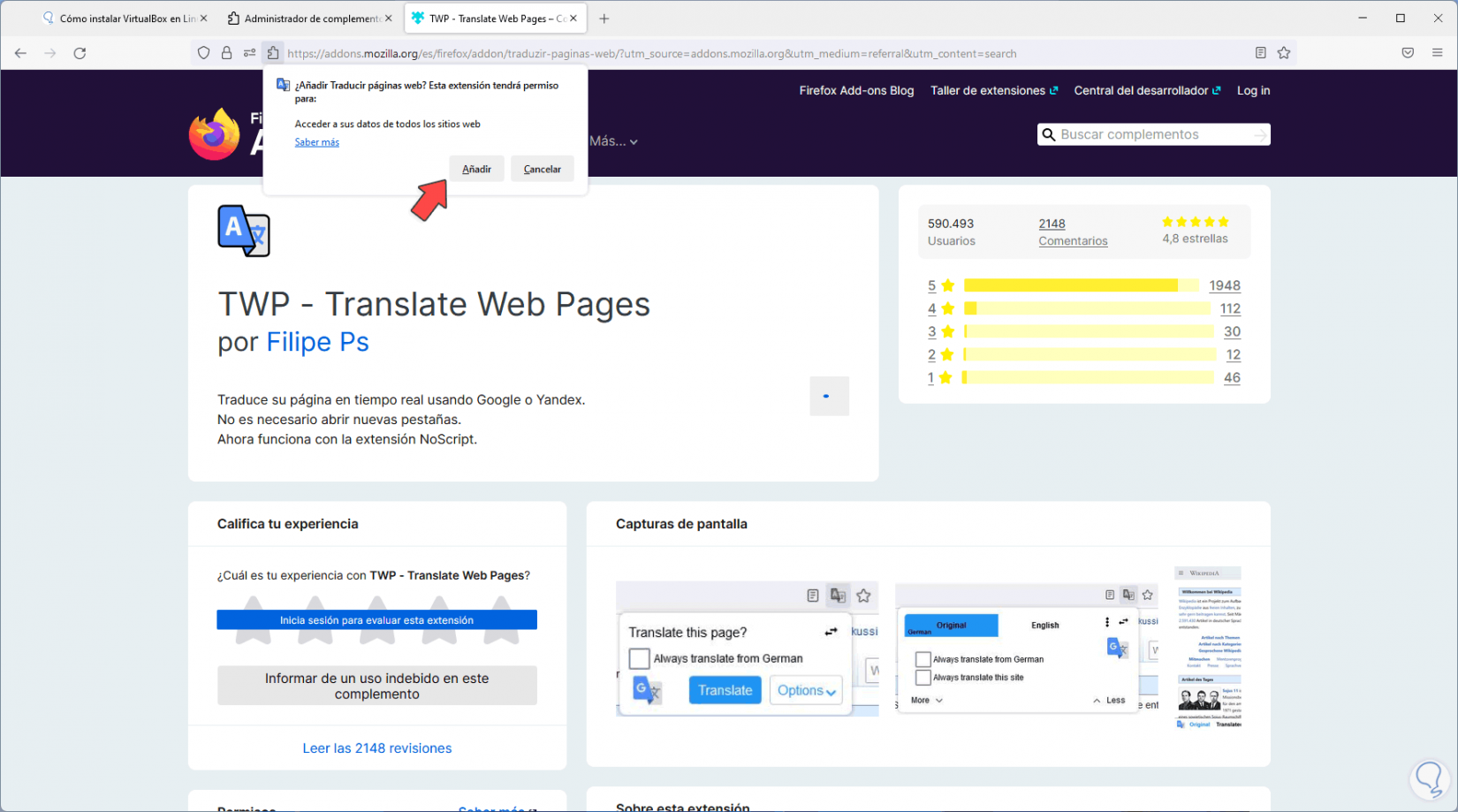Expand the Más... dropdown menu
The width and height of the screenshot is (1458, 812).
(x=613, y=140)
